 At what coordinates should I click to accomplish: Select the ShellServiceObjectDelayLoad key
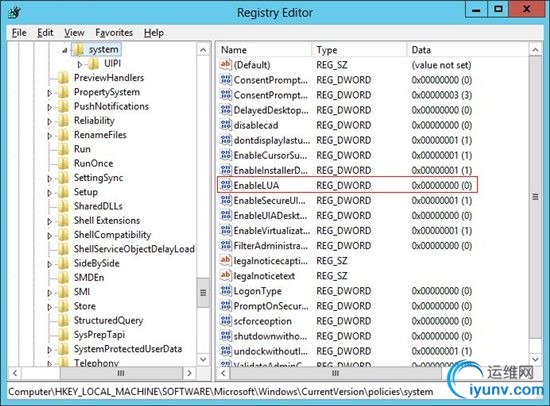(134, 249)
